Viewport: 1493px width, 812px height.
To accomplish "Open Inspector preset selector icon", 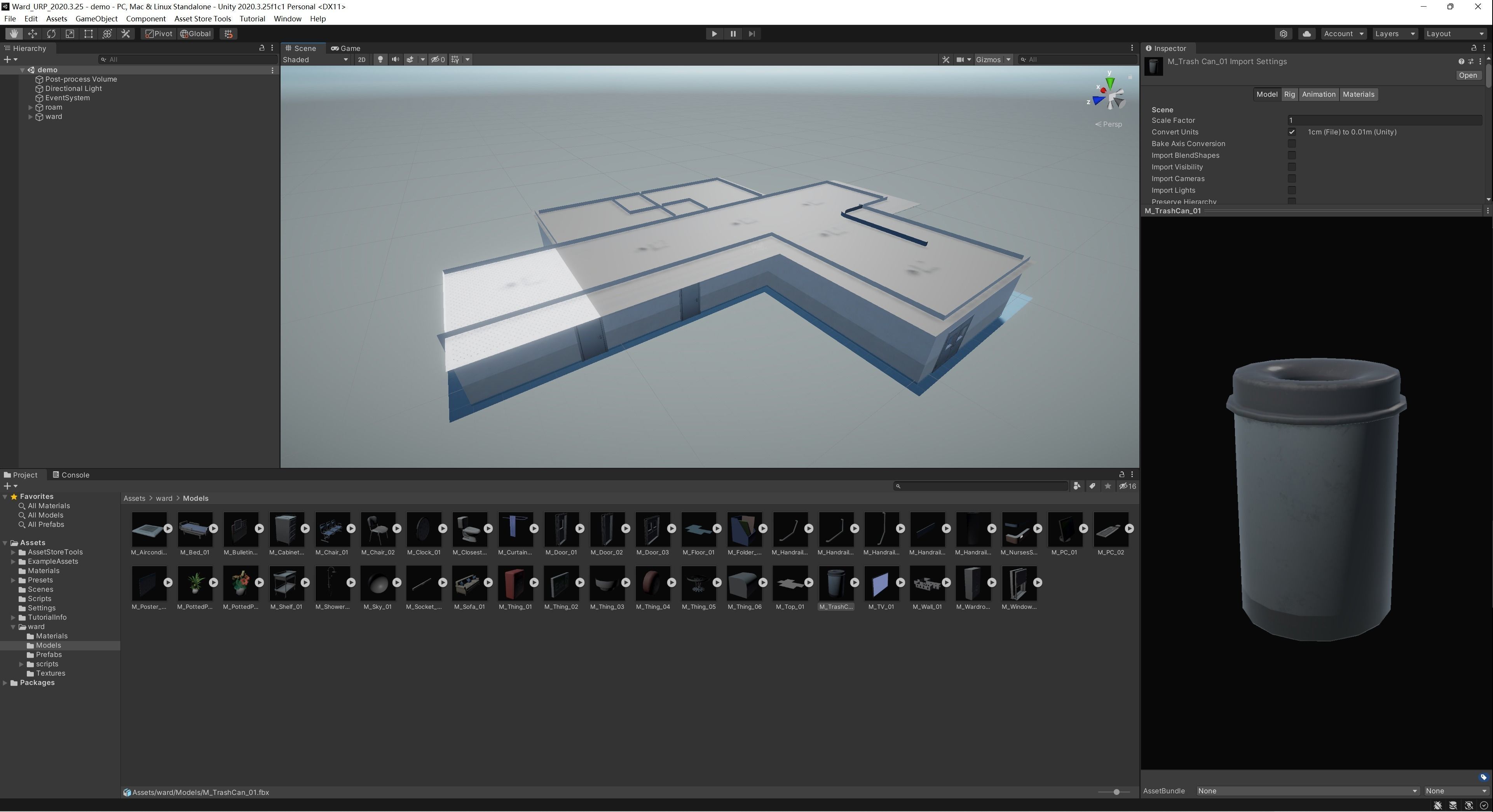I will point(1470,61).
